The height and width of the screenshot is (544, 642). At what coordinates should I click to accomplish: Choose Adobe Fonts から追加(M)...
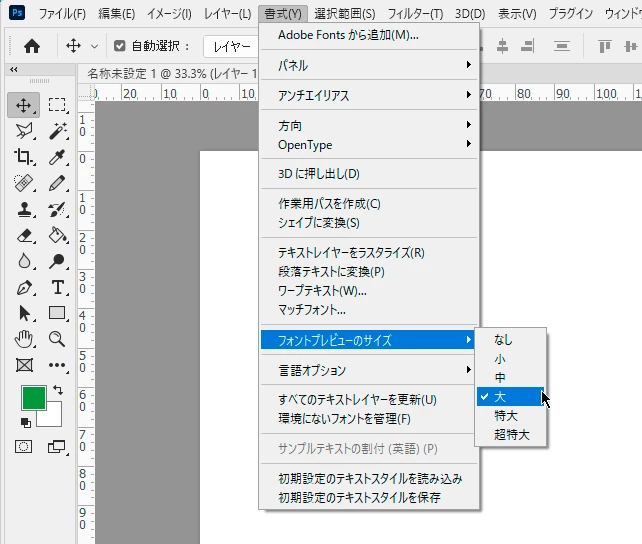369,35
